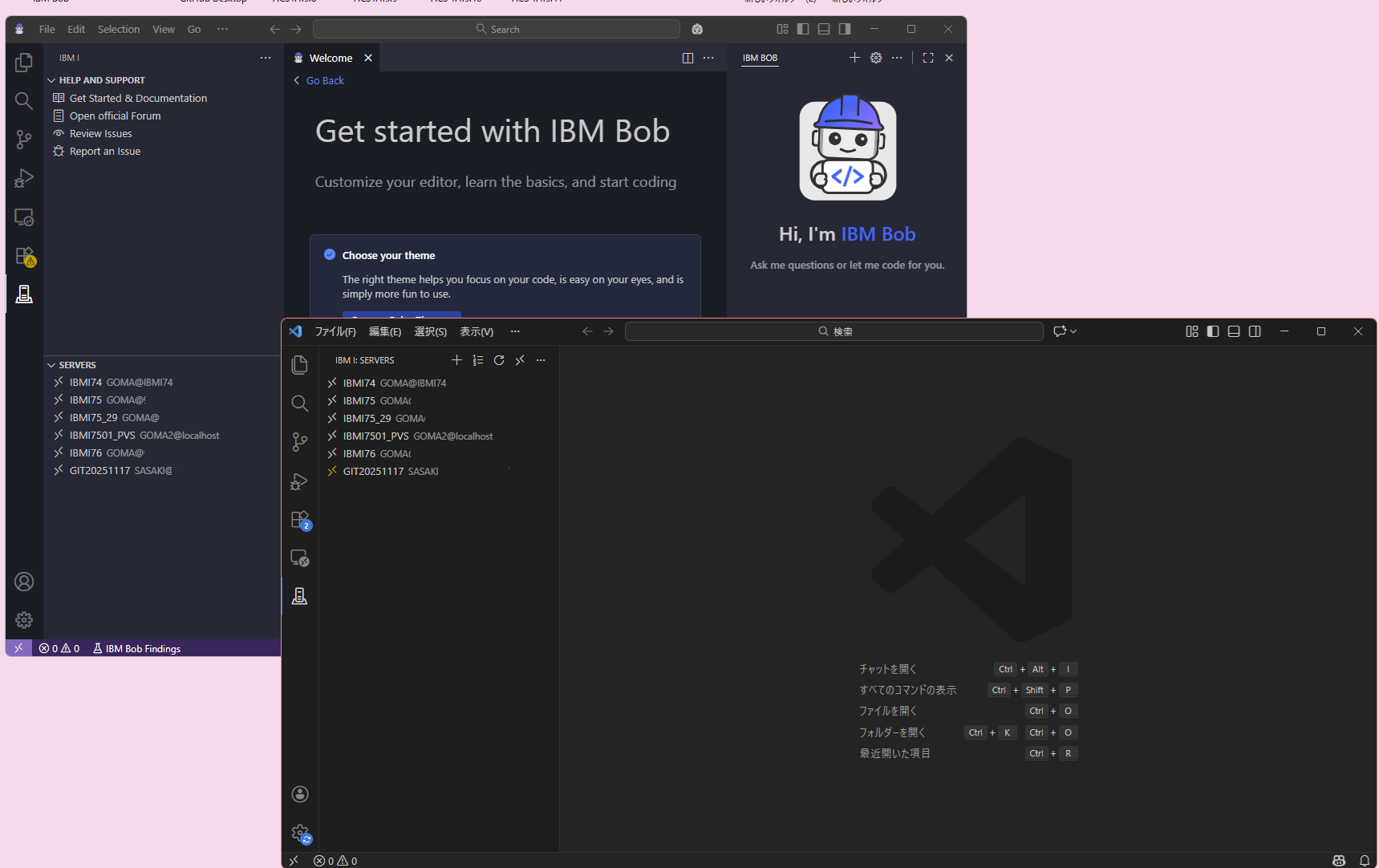This screenshot has width=1379, height=868.
Task: Open more actions in Welcome editor toolbar
Action: [x=708, y=58]
